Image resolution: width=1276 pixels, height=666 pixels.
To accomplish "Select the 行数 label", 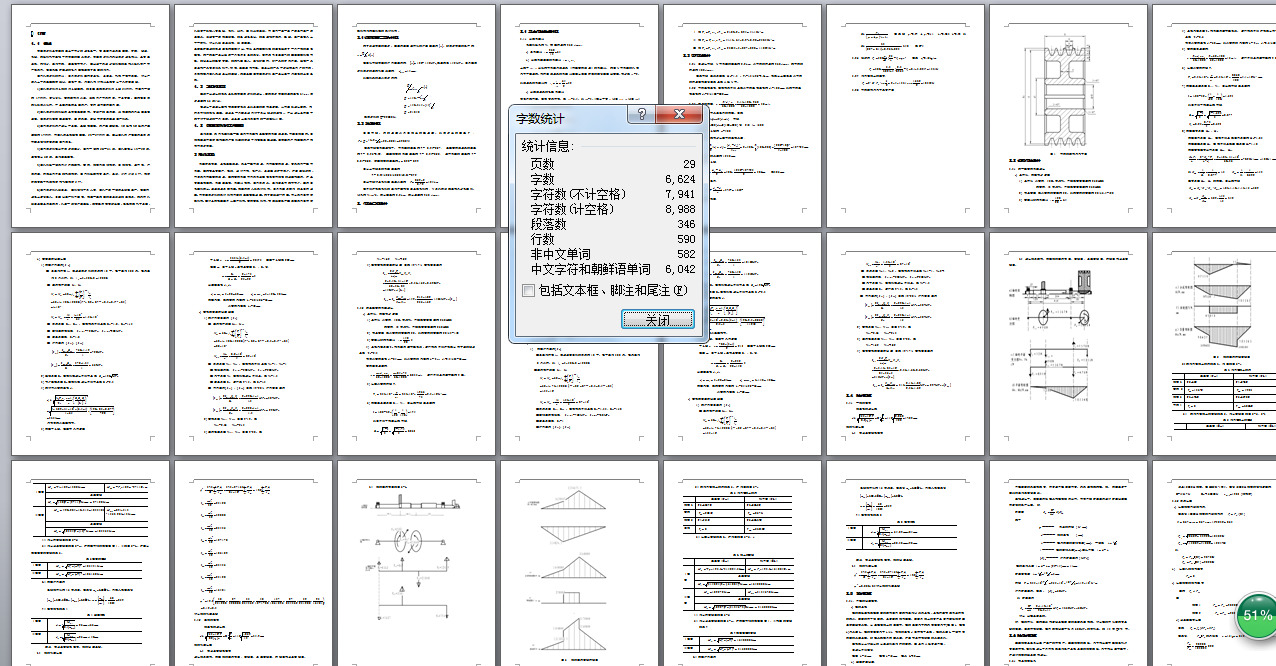I will point(542,239).
